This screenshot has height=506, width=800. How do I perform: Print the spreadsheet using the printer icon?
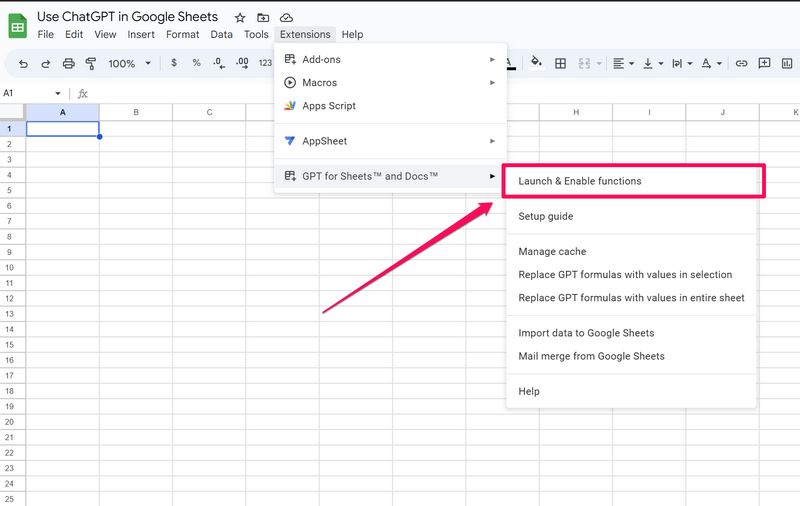coord(68,63)
